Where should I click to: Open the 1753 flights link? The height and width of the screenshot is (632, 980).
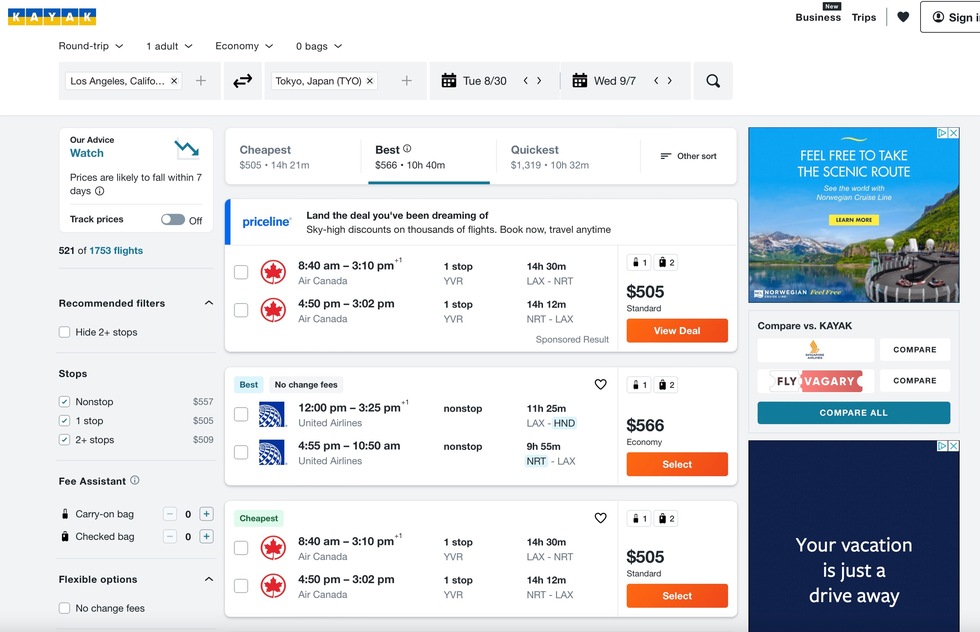116,251
